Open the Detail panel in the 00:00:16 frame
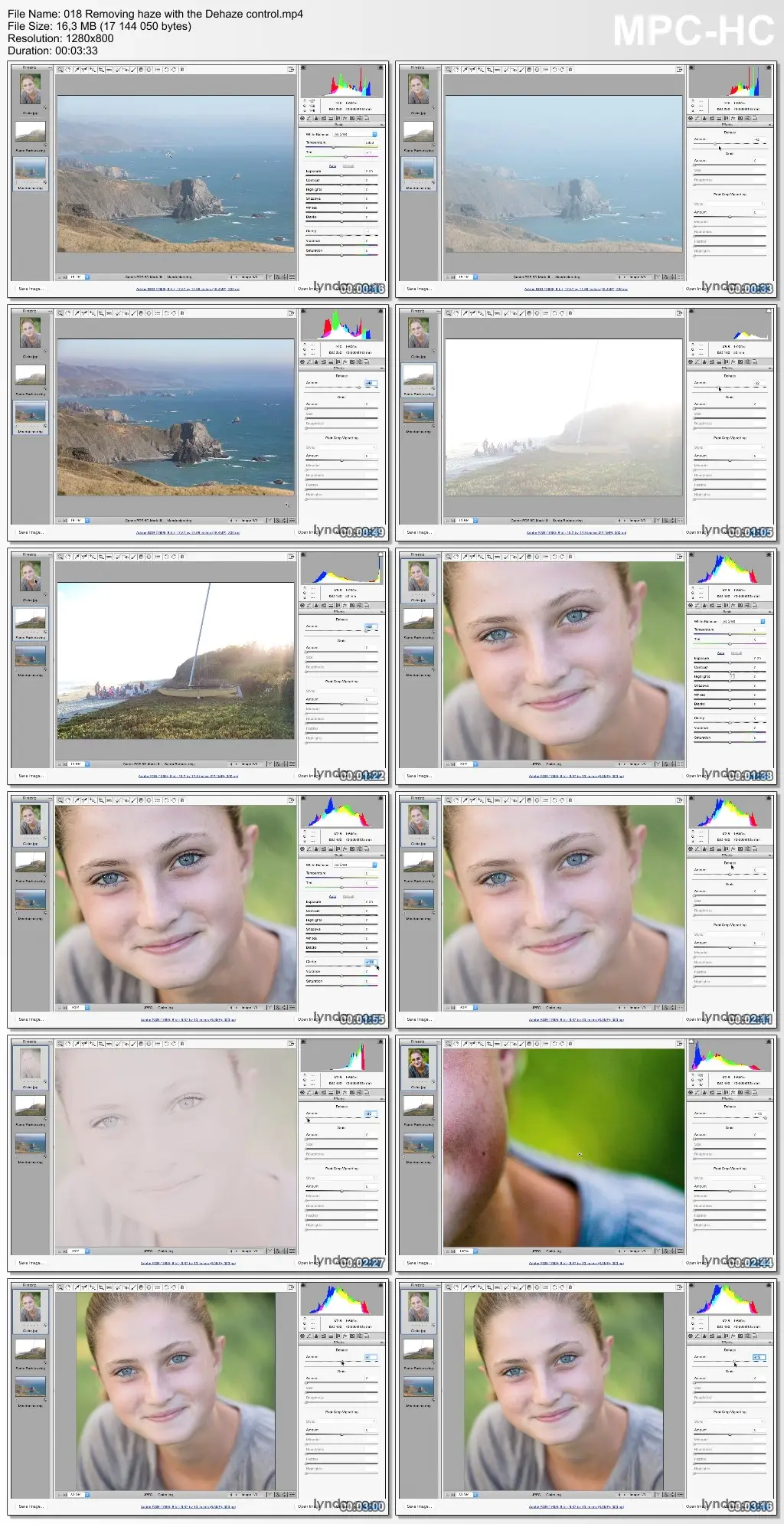This screenshot has width=784, height=1524. 316,118
